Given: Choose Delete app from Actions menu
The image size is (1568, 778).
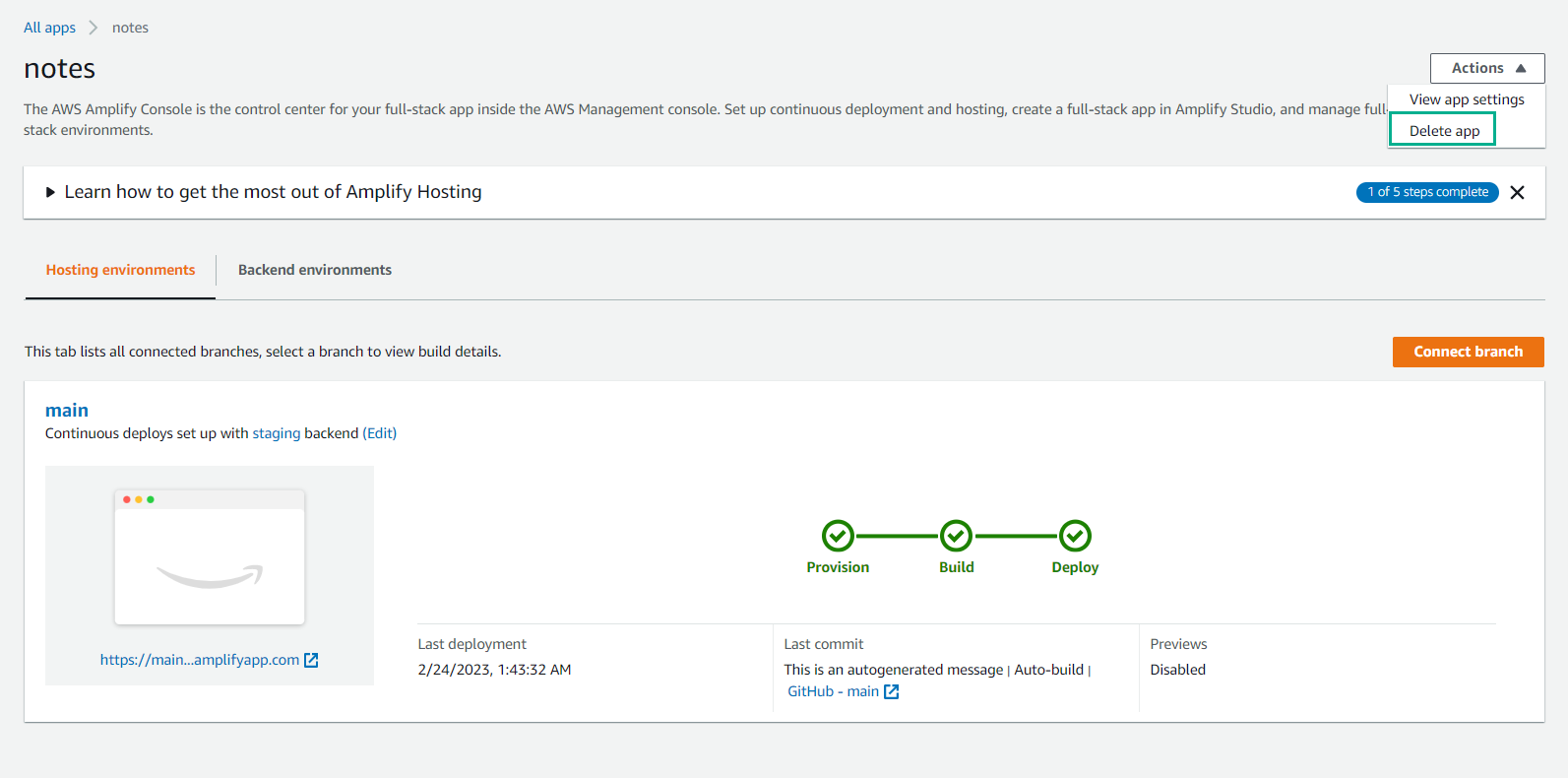Looking at the screenshot, I should coord(1443,130).
